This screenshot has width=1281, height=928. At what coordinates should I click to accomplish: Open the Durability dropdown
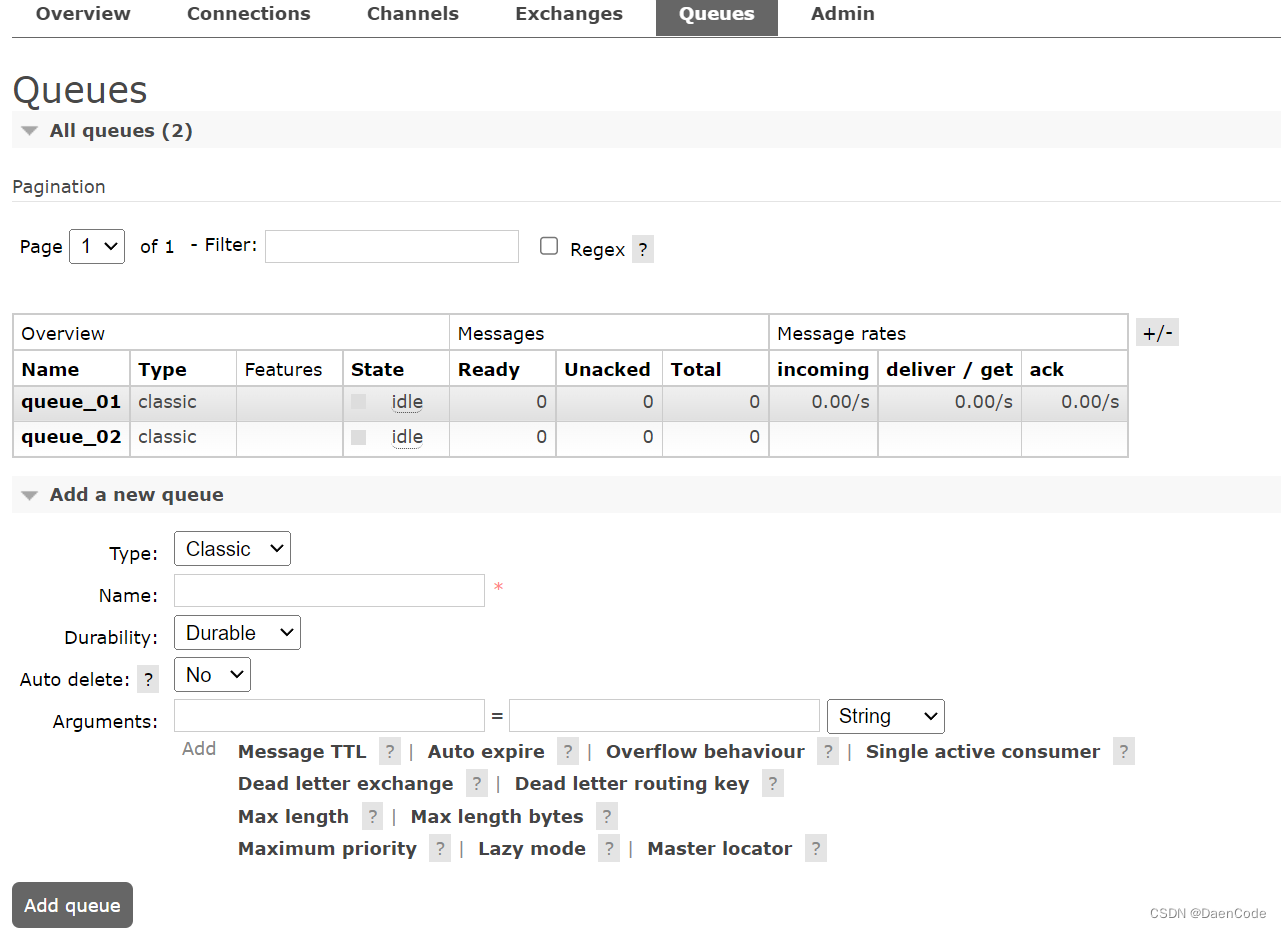tap(237, 632)
